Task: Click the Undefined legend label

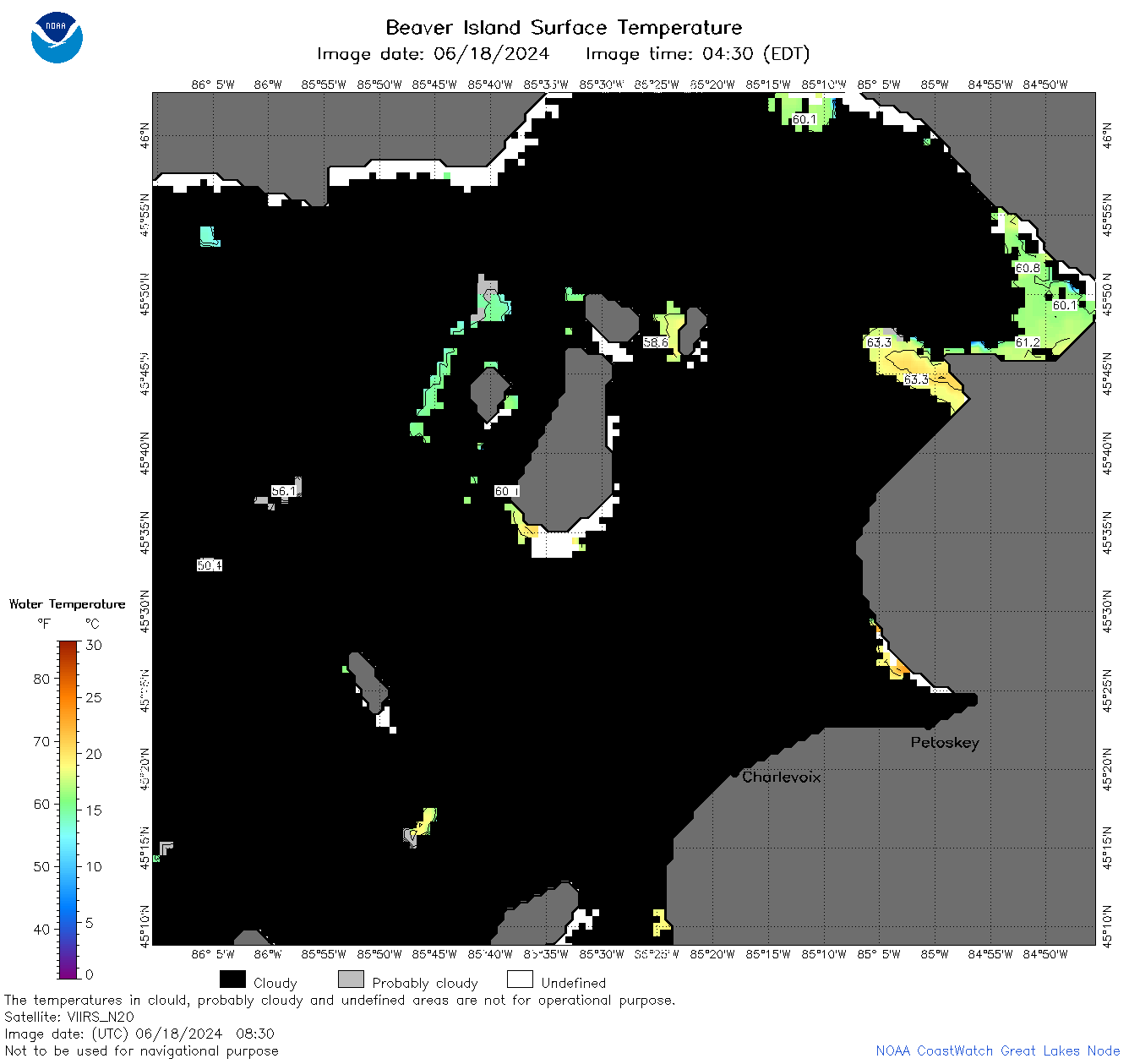Action: tap(574, 983)
